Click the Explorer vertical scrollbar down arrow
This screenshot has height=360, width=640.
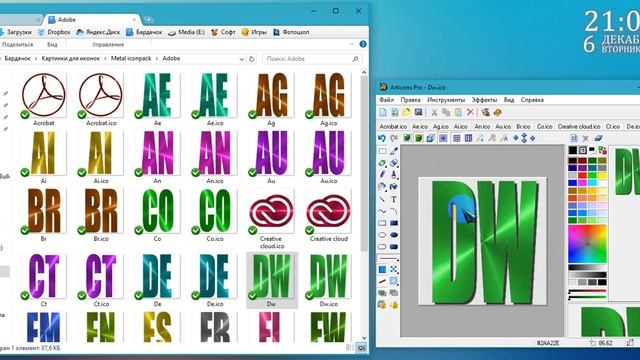point(364,338)
